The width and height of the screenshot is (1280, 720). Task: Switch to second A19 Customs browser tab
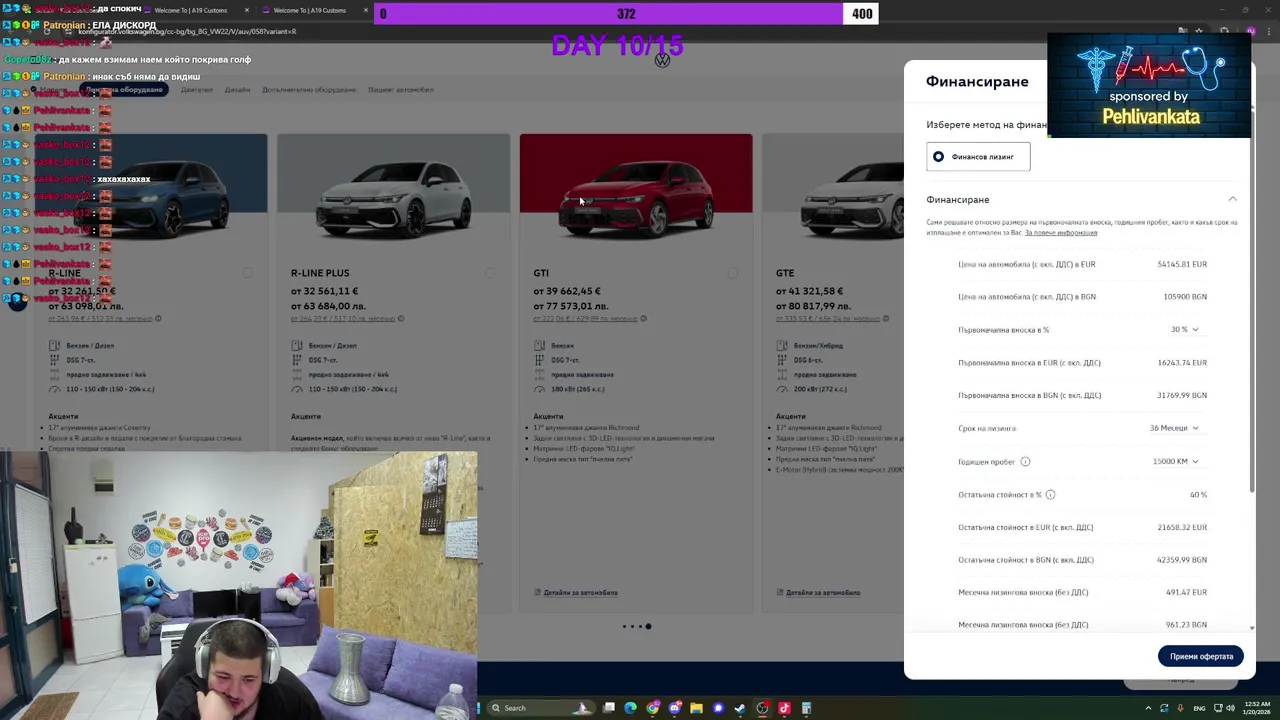click(x=309, y=10)
